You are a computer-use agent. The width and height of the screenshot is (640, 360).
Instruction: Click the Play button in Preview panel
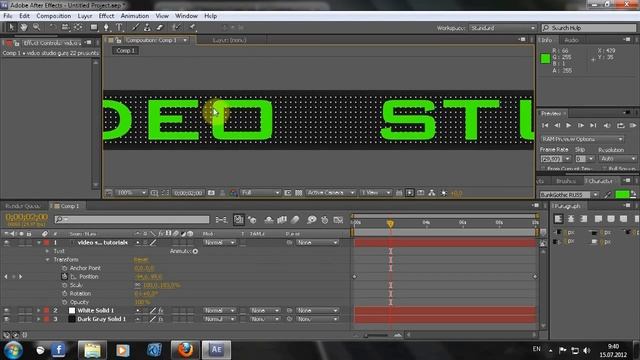tap(569, 125)
